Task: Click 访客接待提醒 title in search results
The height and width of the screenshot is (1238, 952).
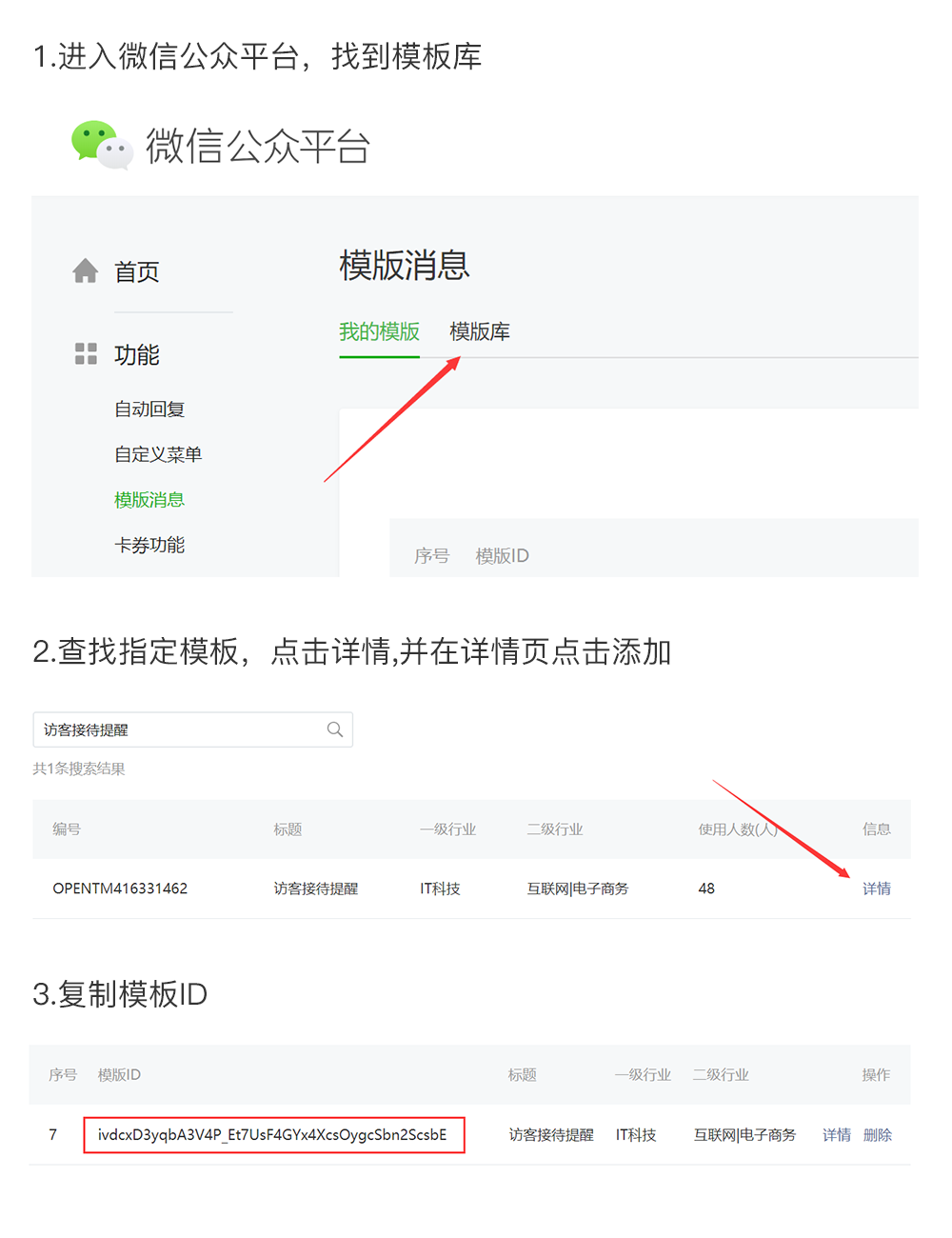Action: click(x=316, y=889)
